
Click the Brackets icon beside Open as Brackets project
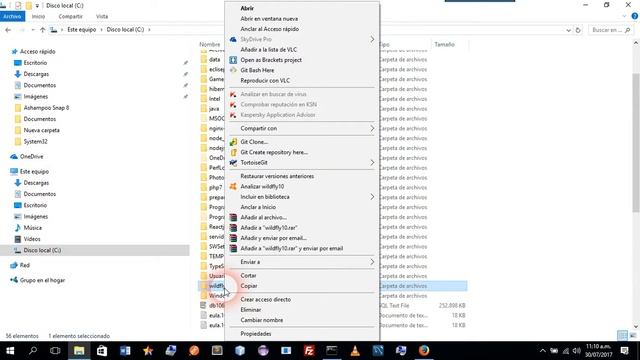[233, 60]
